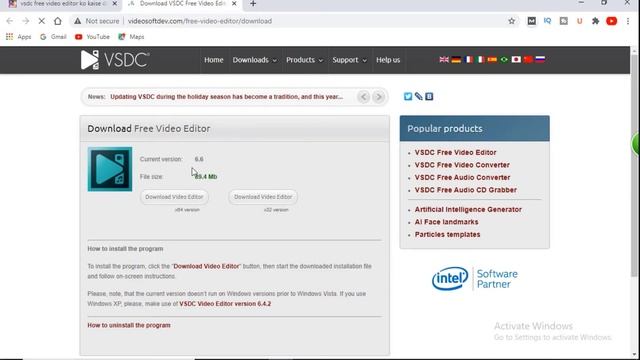The width and height of the screenshot is (640, 360).
Task: Read the holiday season news headline
Action: (227, 97)
